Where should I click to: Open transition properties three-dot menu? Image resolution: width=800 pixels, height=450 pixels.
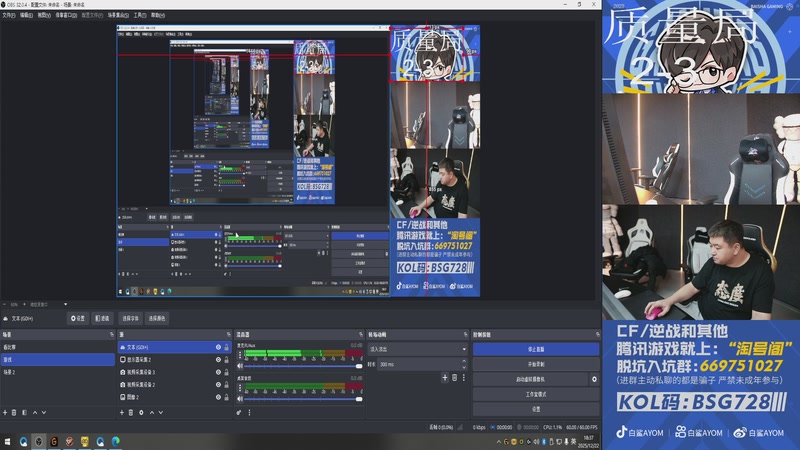pyautogui.click(x=464, y=378)
